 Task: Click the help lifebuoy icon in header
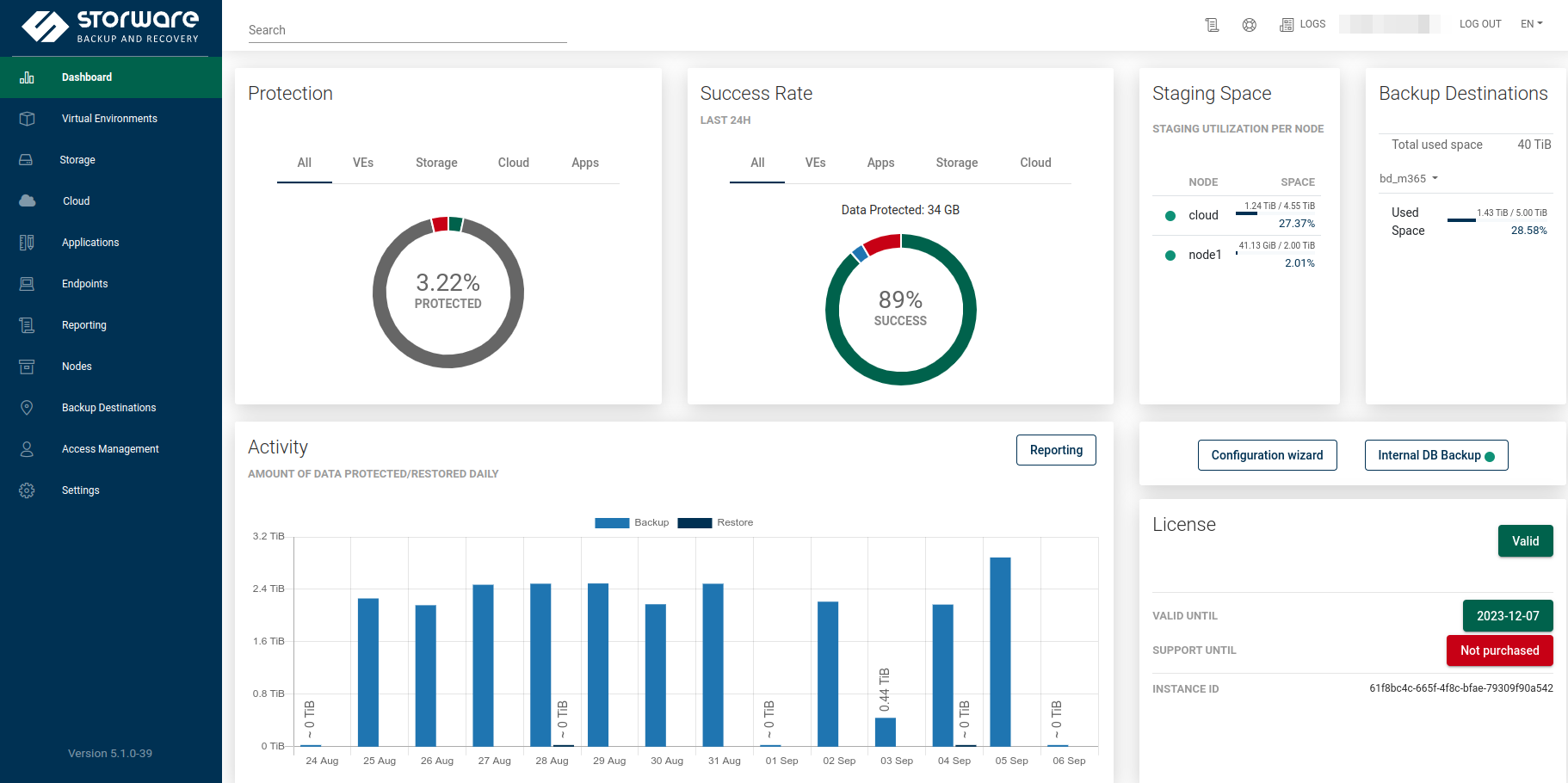click(1249, 25)
